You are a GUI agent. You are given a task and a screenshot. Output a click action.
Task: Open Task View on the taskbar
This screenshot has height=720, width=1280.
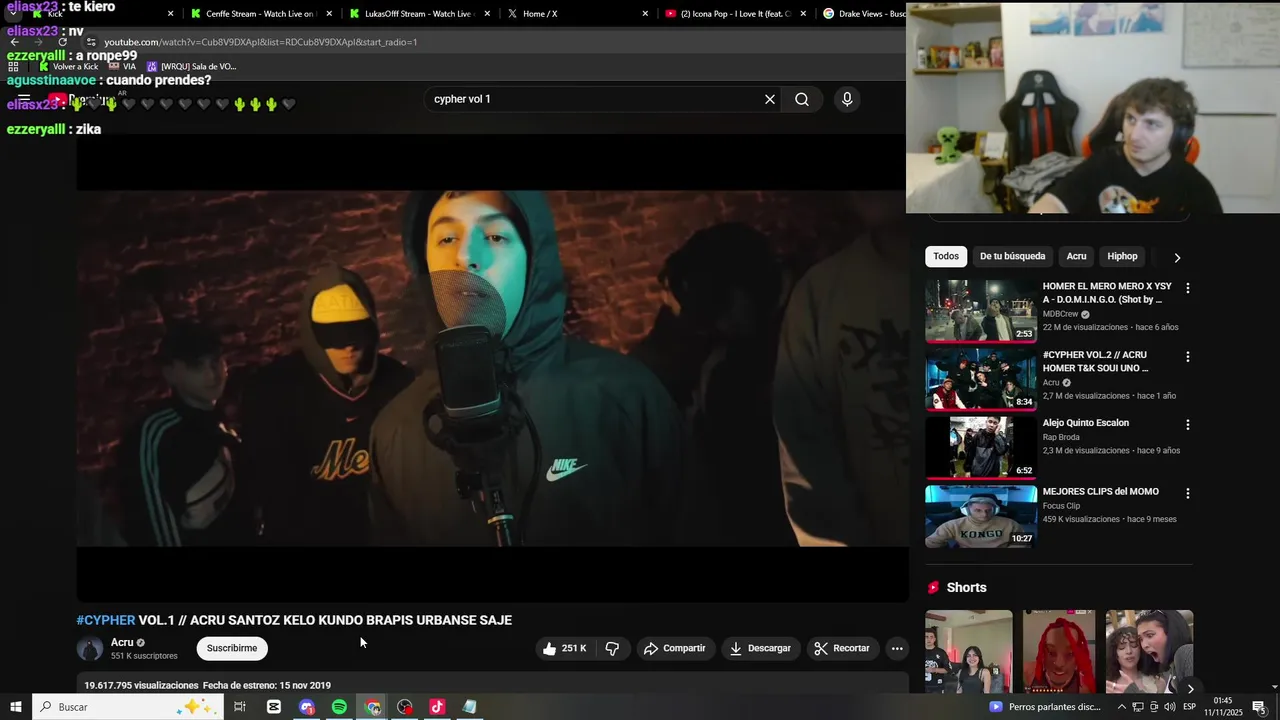240,707
